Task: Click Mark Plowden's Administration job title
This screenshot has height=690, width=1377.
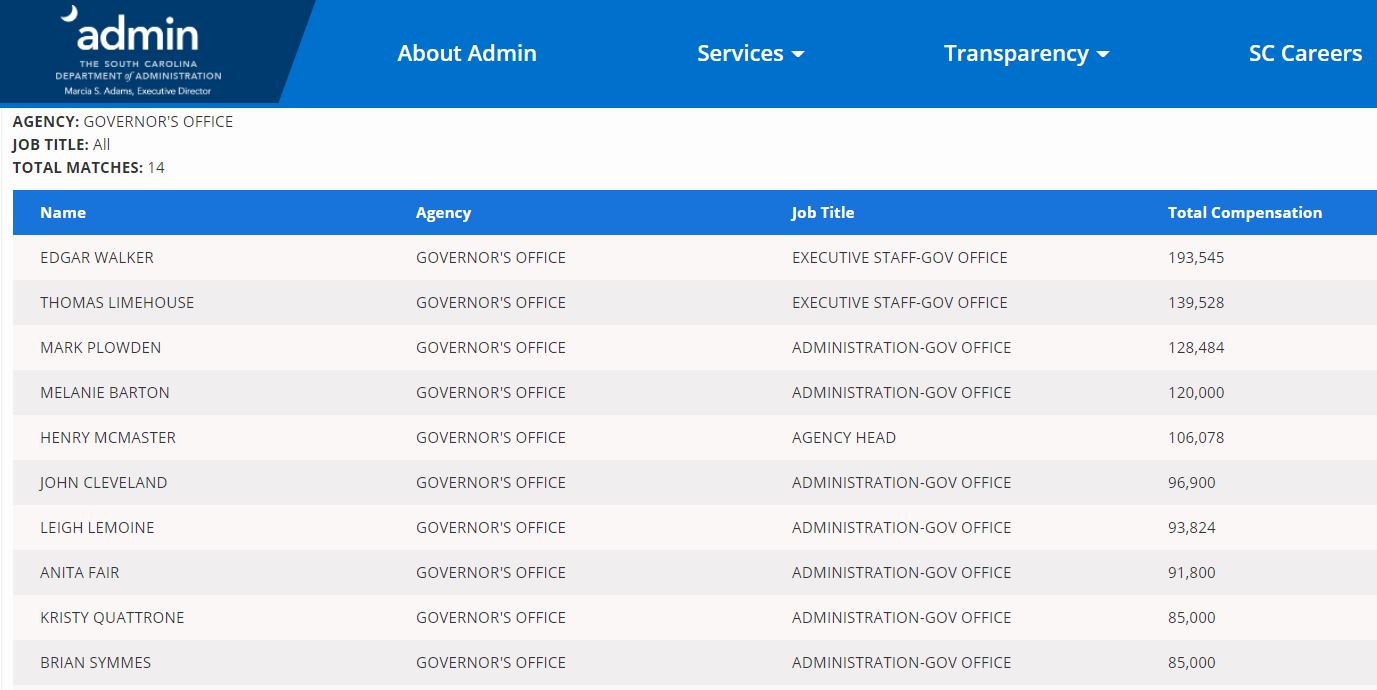Action: [902, 347]
